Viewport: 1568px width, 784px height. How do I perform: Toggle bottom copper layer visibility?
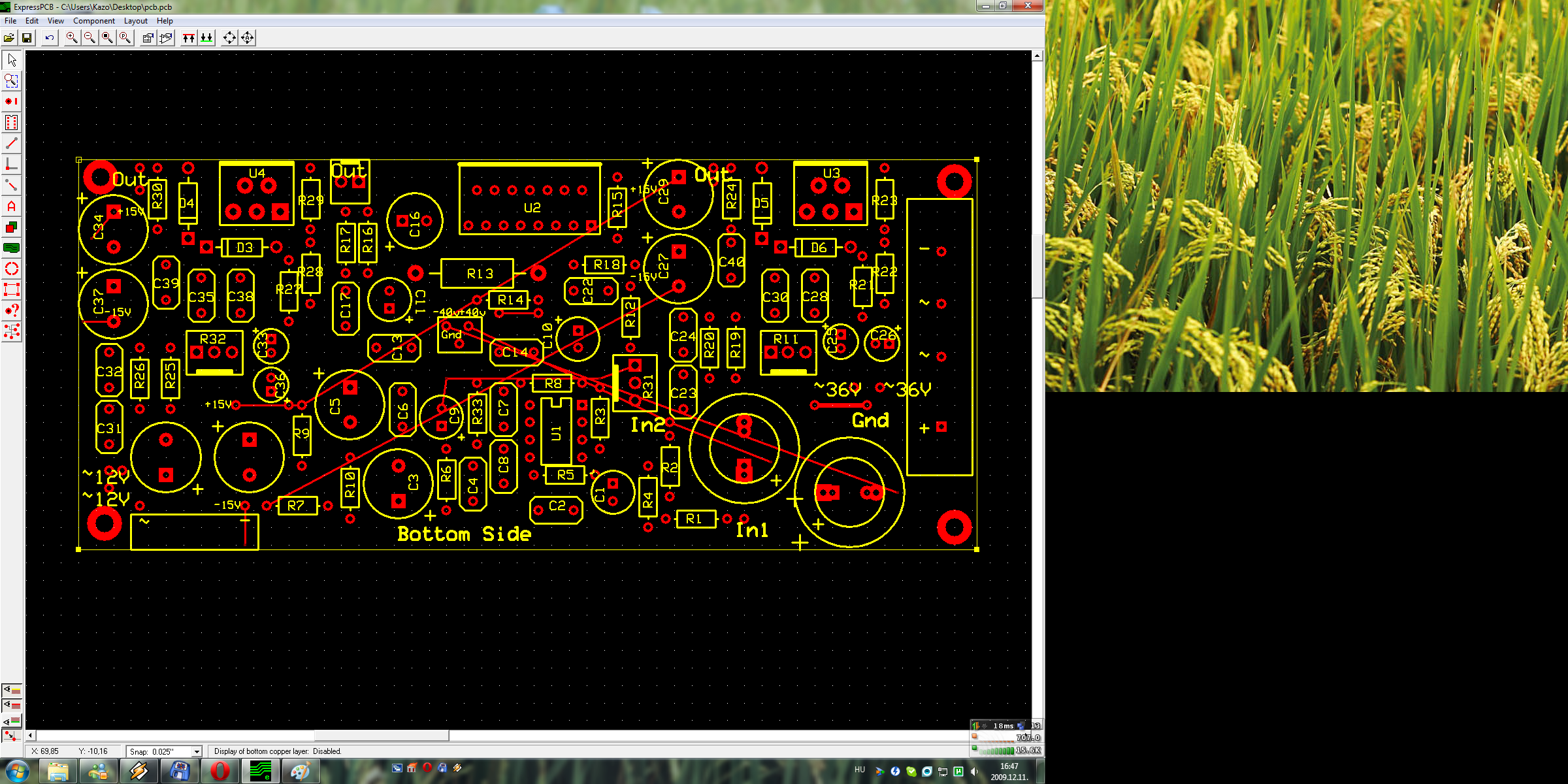(12, 721)
